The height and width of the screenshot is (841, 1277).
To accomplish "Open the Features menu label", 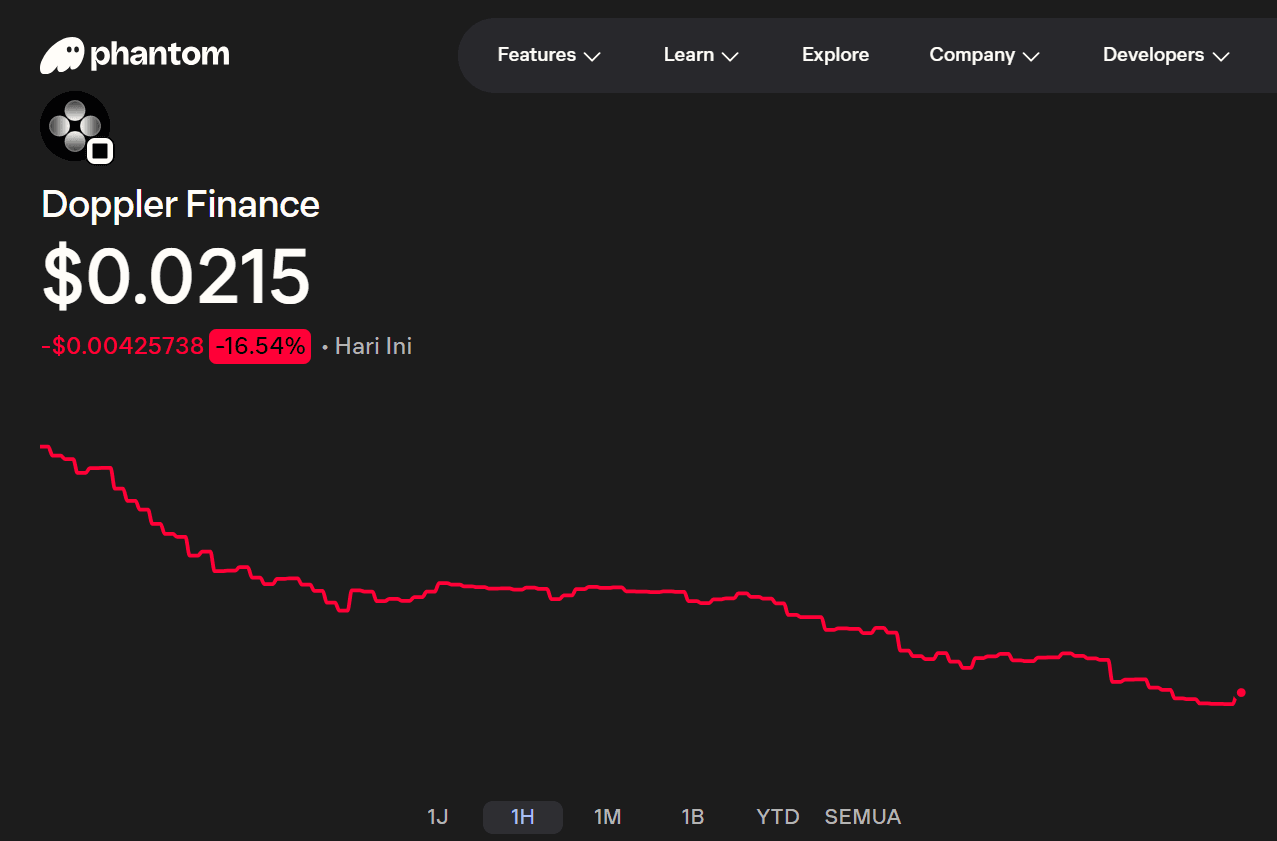I will coord(537,55).
